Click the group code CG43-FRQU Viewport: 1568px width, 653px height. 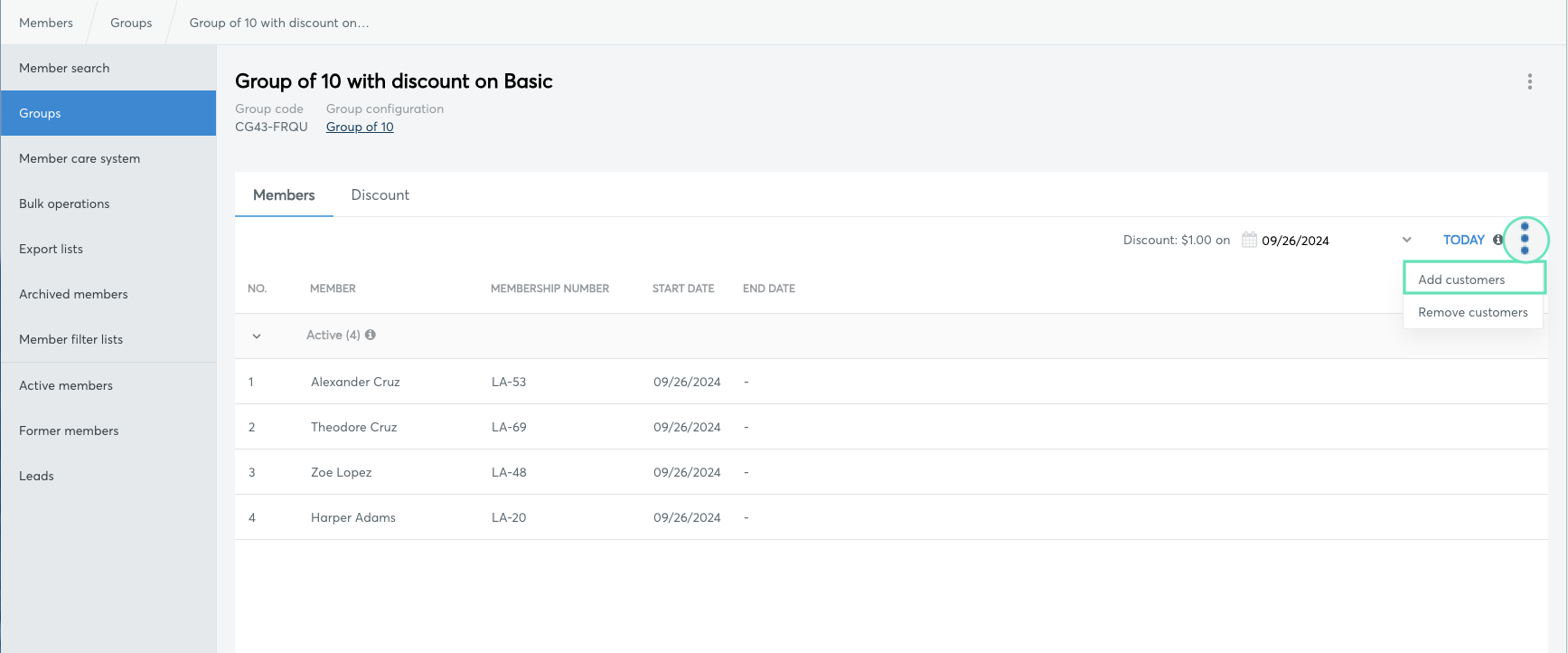pos(271,127)
